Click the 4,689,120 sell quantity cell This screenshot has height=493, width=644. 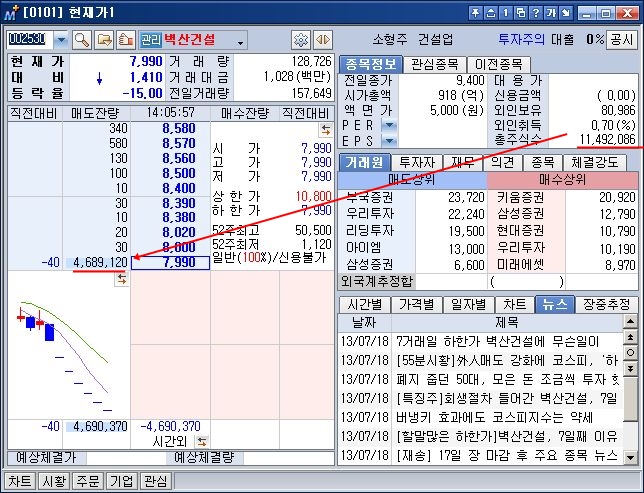[97, 262]
